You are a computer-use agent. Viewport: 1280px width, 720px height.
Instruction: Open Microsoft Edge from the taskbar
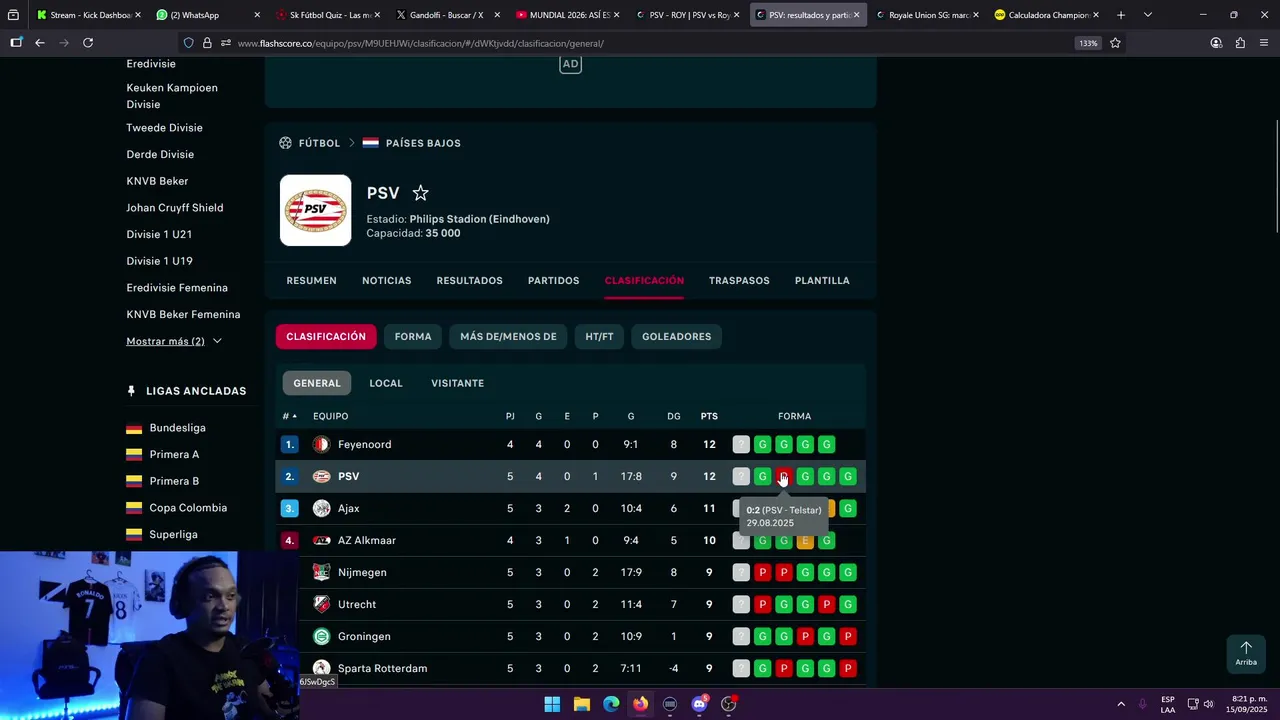click(611, 704)
